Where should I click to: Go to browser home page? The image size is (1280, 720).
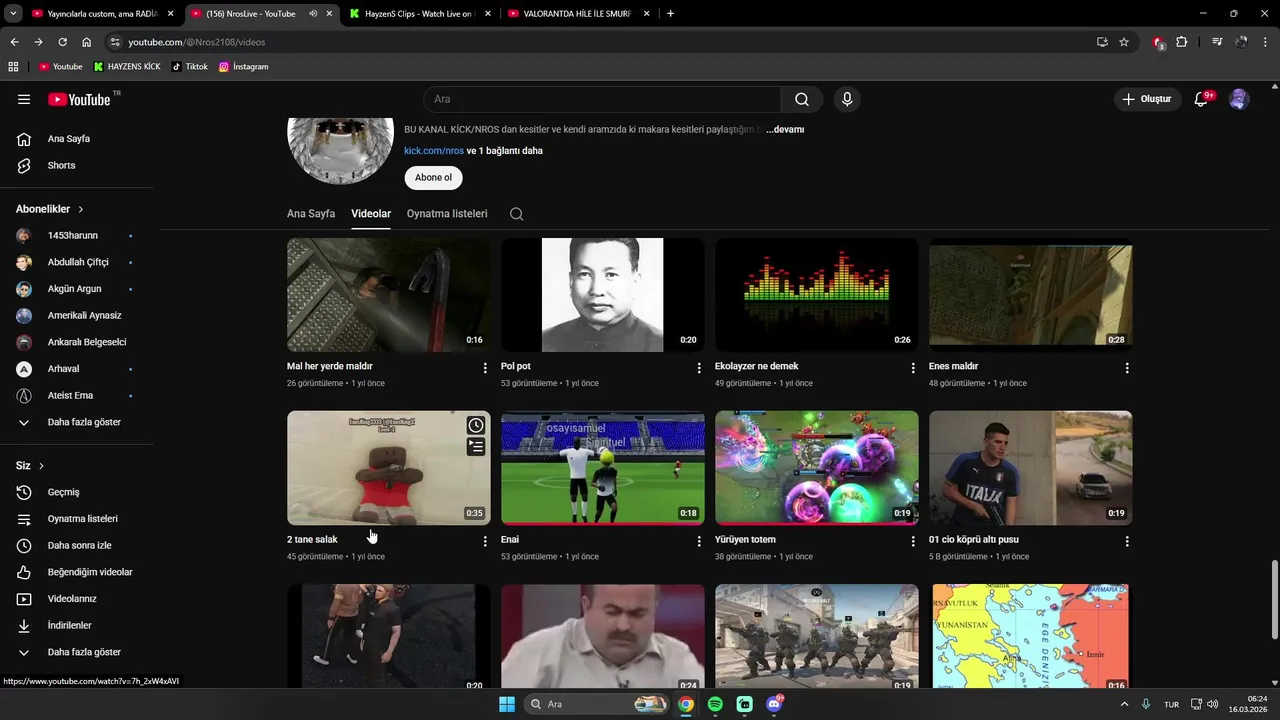87,42
